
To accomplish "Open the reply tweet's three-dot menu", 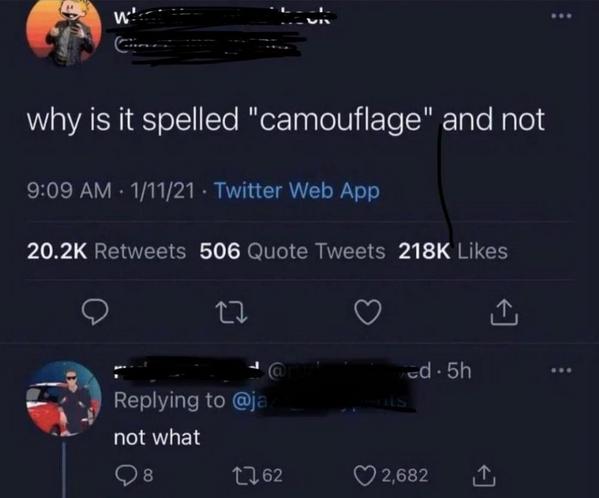I will tap(561, 370).
